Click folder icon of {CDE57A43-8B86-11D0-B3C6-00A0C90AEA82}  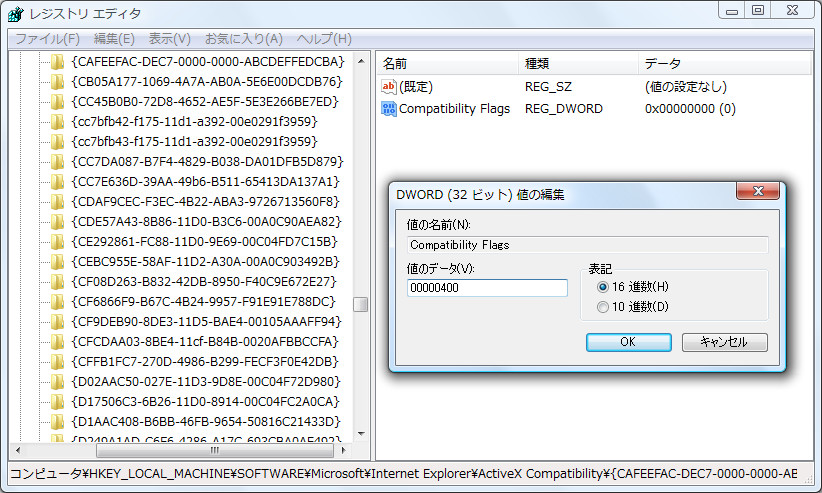pyautogui.click(x=57, y=222)
